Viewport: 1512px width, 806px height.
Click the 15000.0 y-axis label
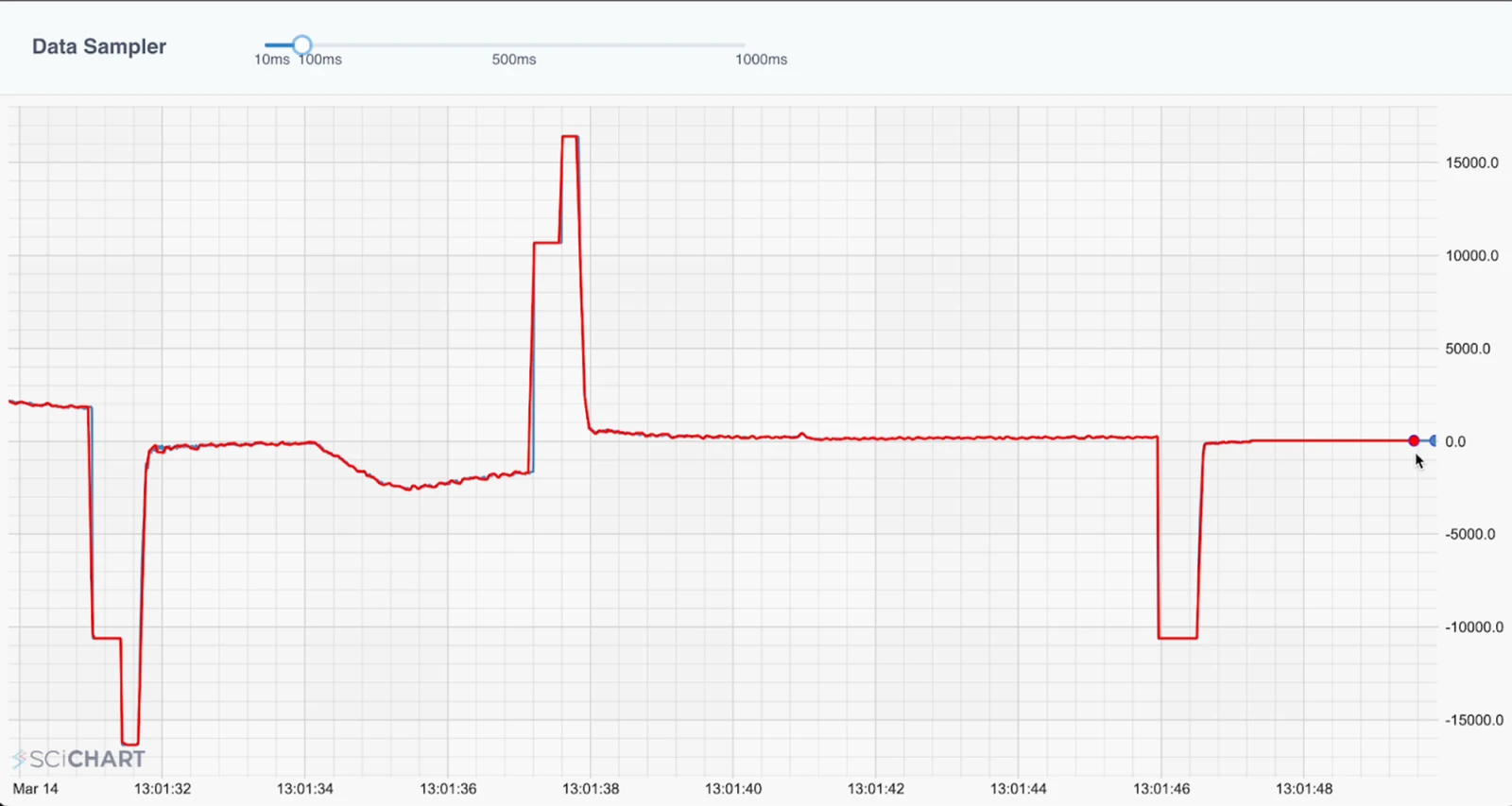click(1472, 163)
